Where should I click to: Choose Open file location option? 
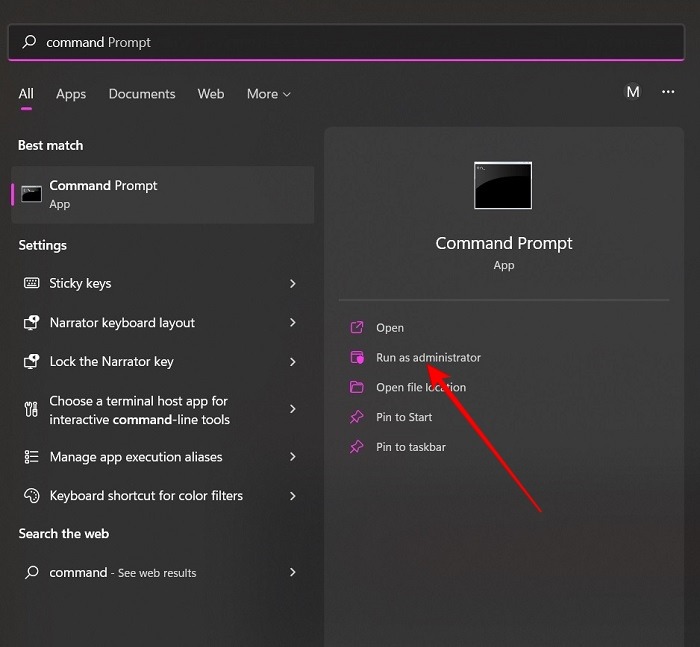tap(420, 388)
